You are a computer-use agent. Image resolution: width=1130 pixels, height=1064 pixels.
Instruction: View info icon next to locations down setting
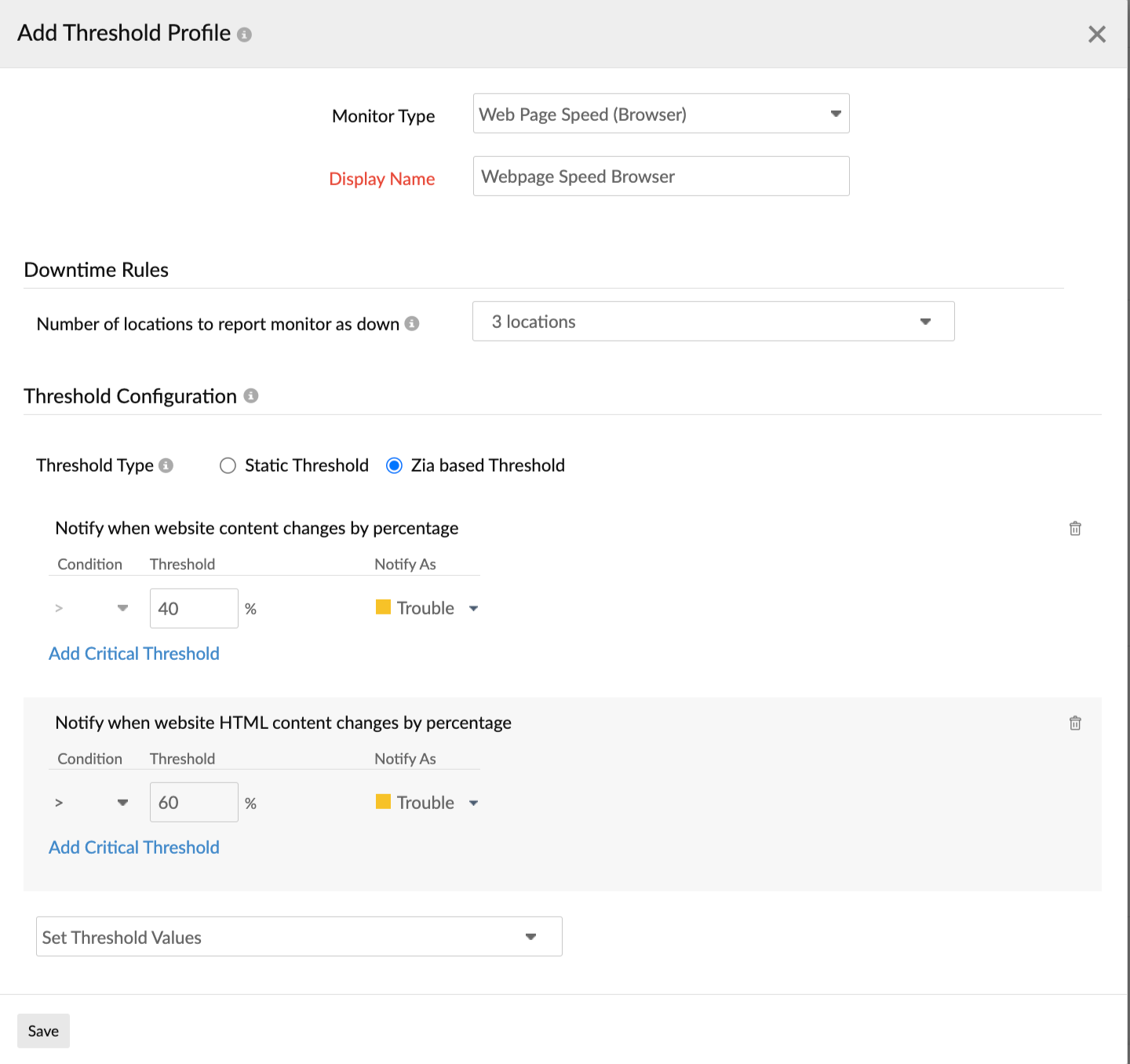pyautogui.click(x=414, y=323)
